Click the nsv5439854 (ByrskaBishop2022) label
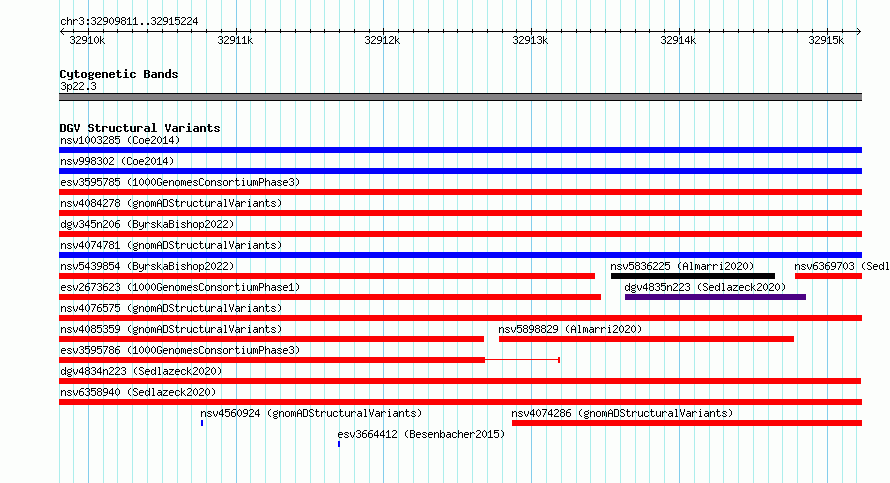Screen dimensions: 890x483 [x=147, y=266]
